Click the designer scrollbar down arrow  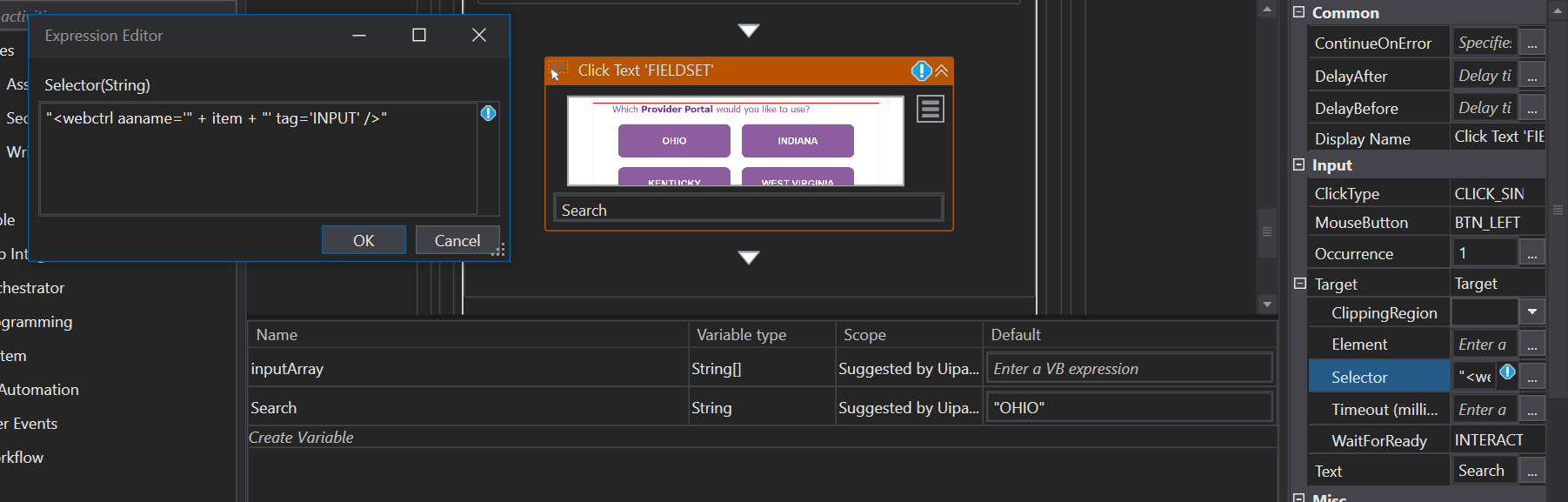(1267, 305)
